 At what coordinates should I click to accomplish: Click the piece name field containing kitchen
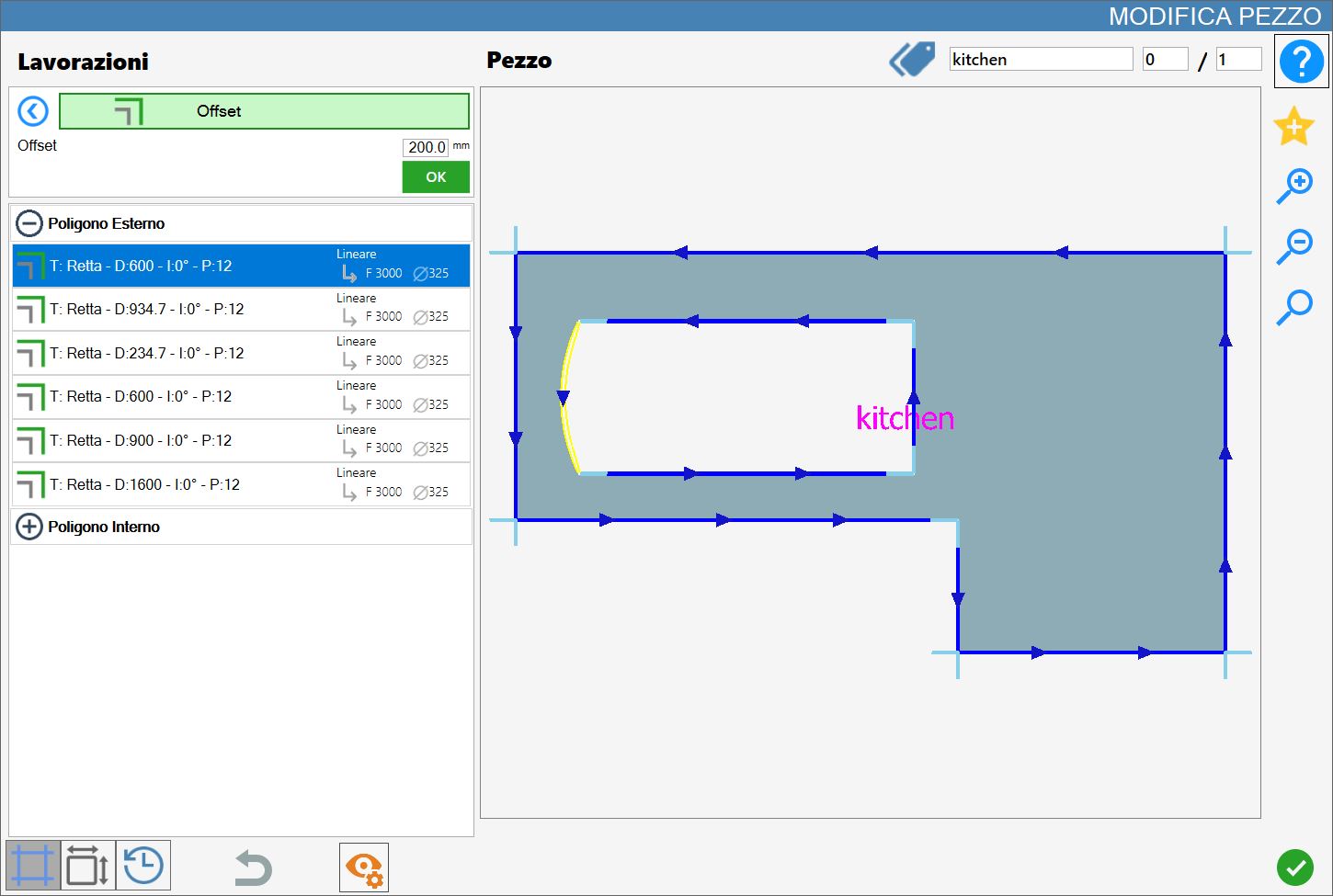click(1041, 60)
